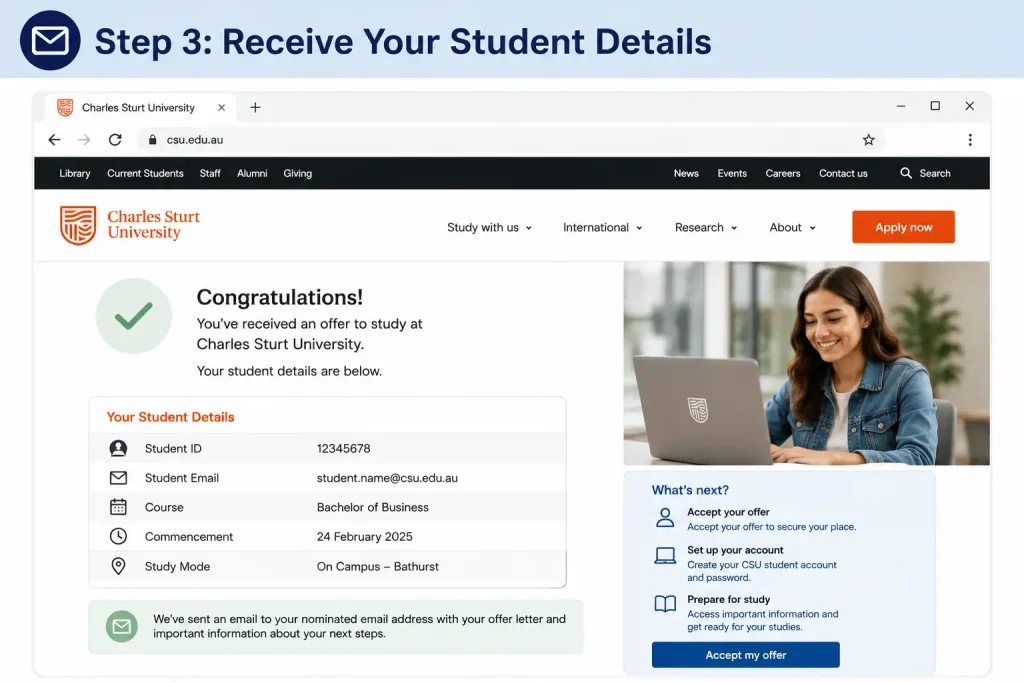Close the Charles Sturt University tab
The width and height of the screenshot is (1024, 683).
coord(221,107)
